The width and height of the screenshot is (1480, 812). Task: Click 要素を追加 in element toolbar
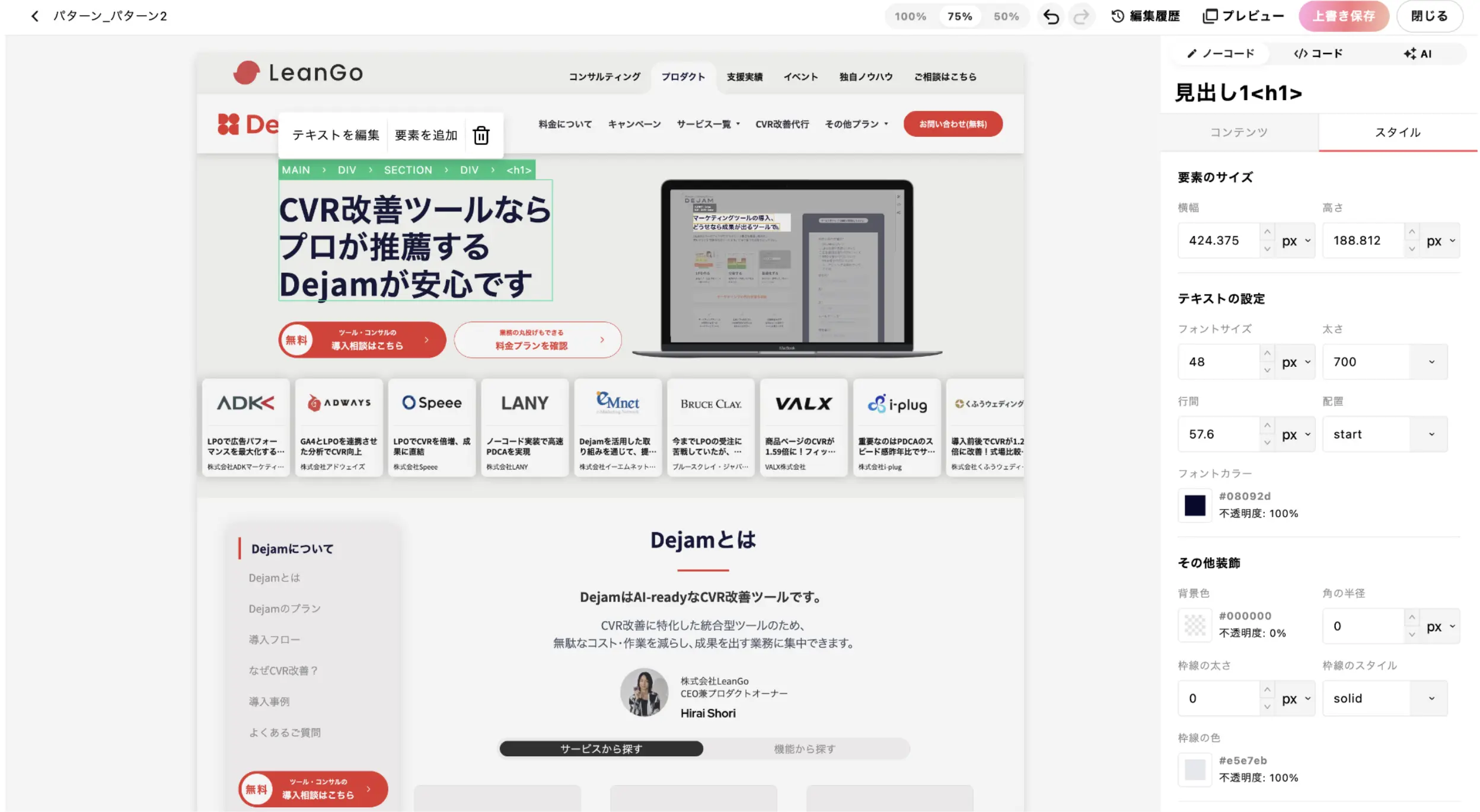pos(426,135)
